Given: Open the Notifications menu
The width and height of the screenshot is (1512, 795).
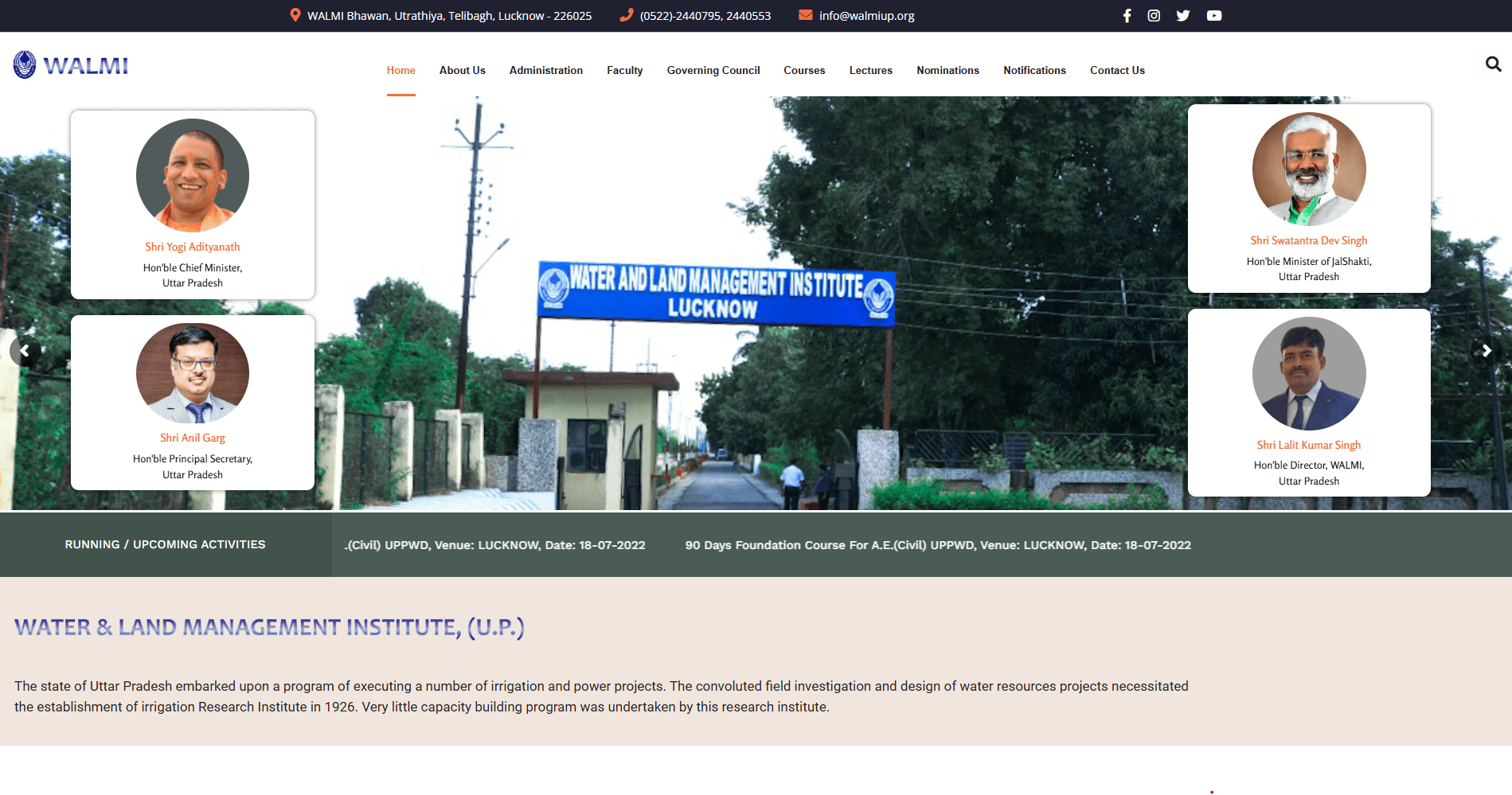Looking at the screenshot, I should 1034,70.
